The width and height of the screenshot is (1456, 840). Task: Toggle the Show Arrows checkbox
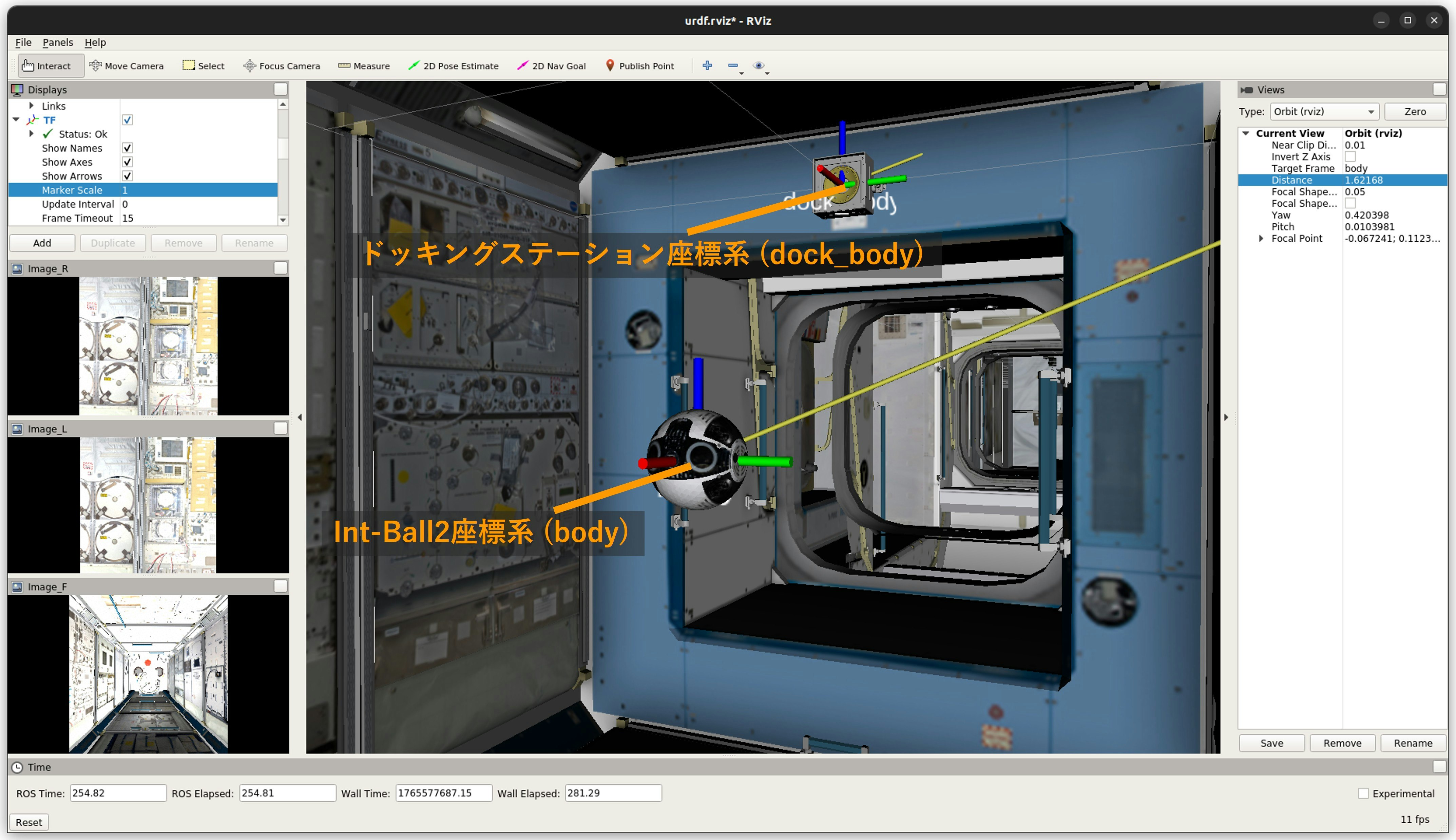click(128, 176)
